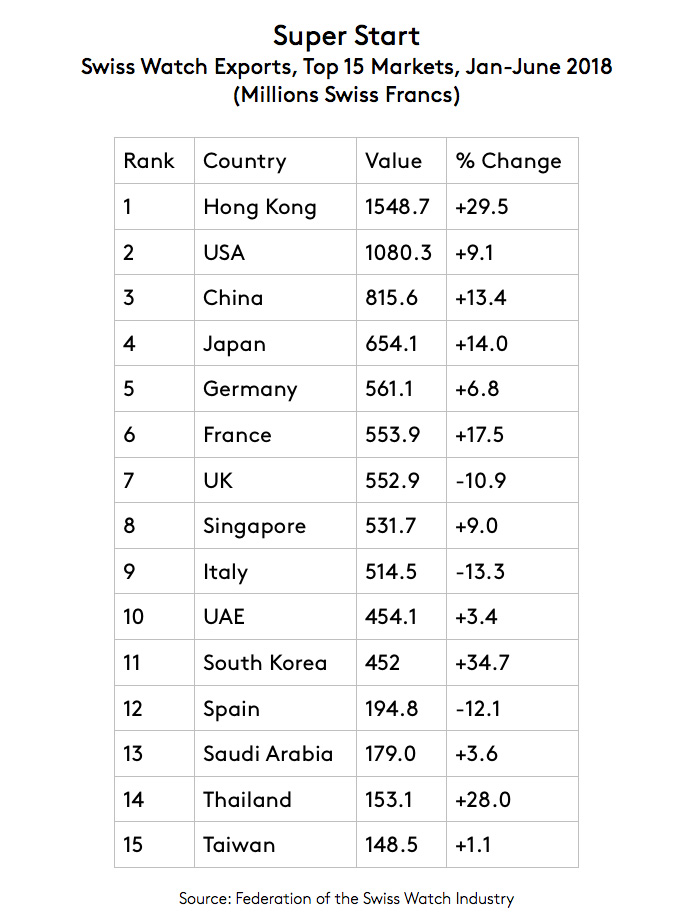Viewport: 687px width, 915px height.
Task: Select the Value column header
Action: (x=393, y=161)
